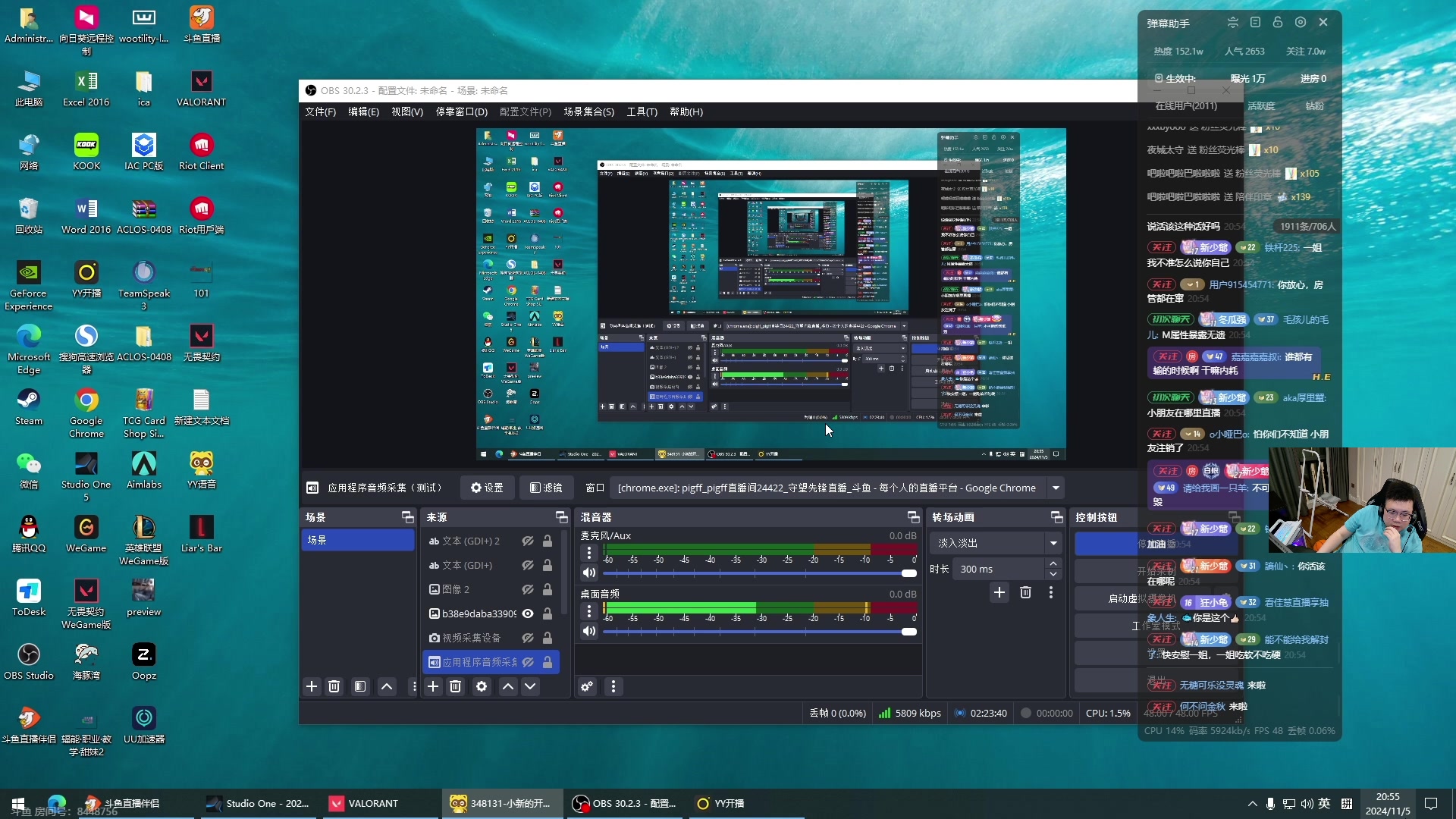The height and width of the screenshot is (819, 1456).
Task: Open 麦克风/Aux channel options dots
Action: coord(589,554)
